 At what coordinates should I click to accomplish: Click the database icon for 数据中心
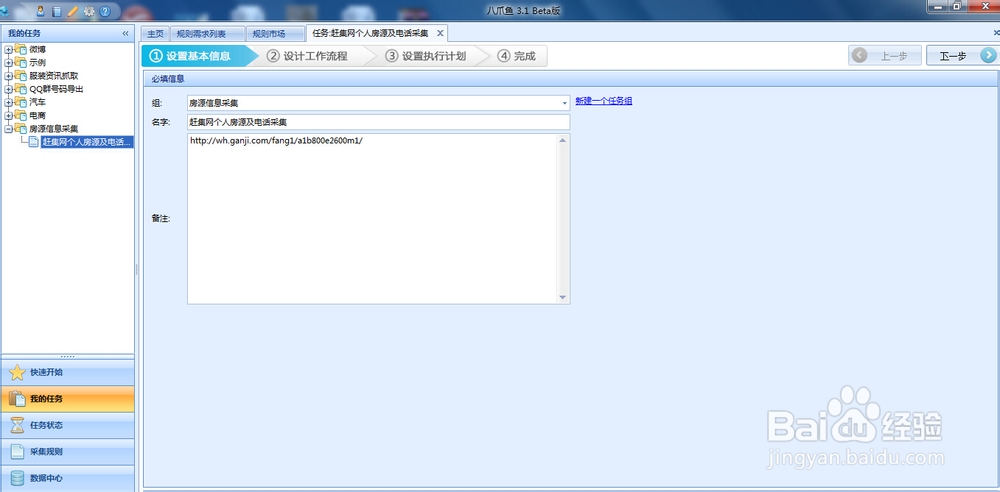[17, 478]
